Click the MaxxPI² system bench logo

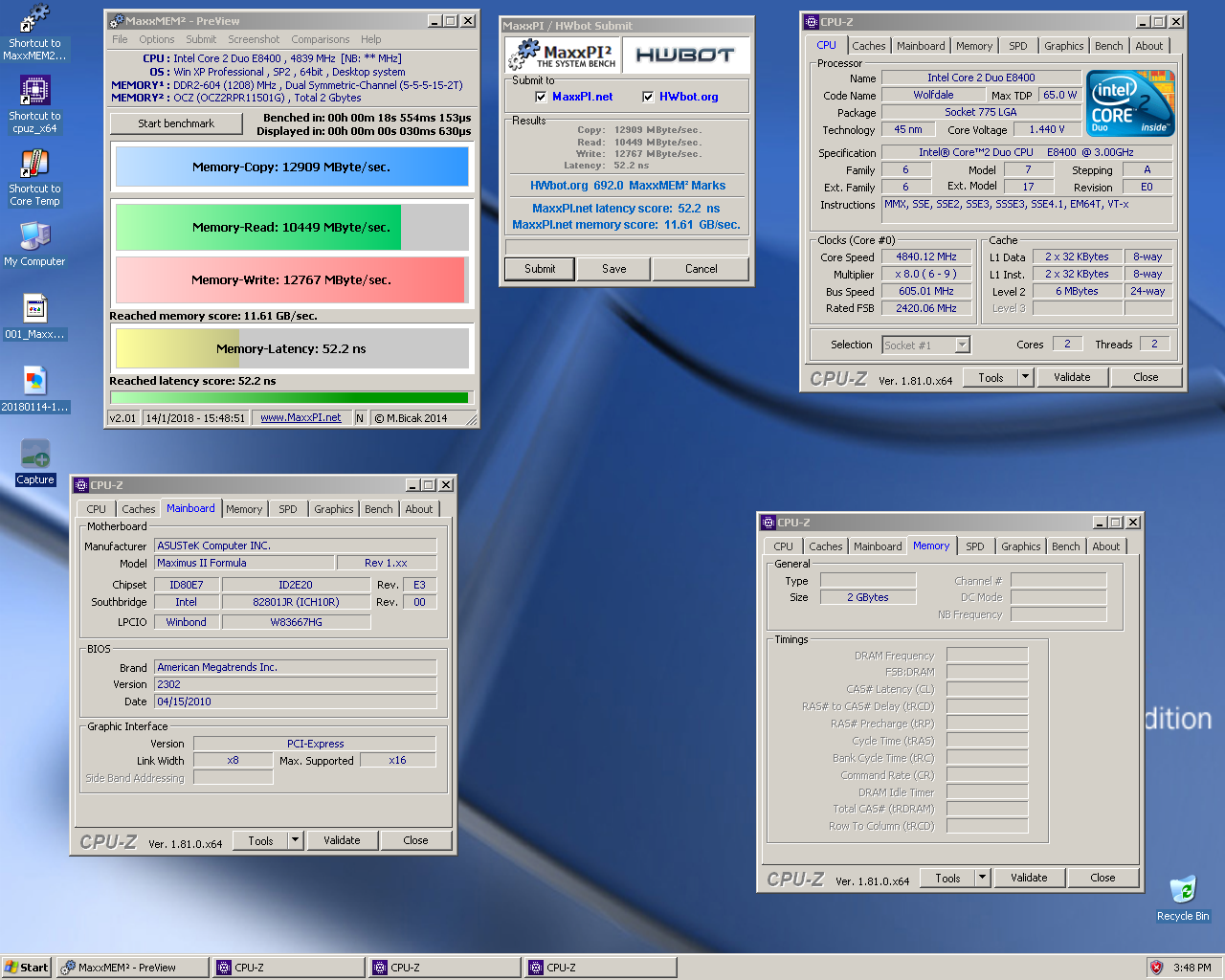[563, 55]
